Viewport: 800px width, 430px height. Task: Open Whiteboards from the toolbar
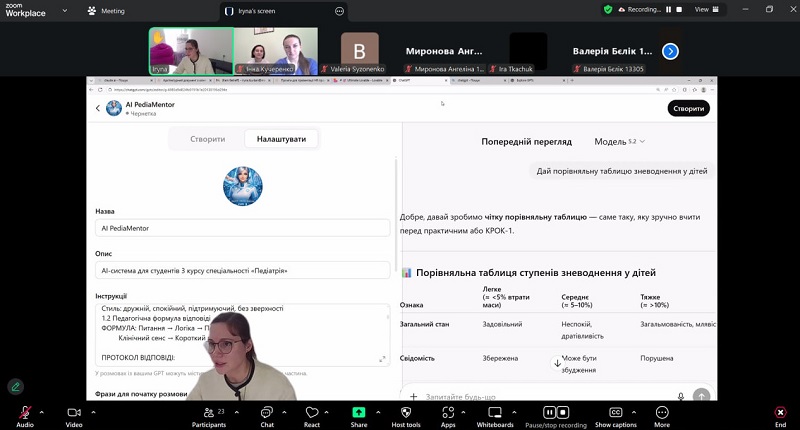click(494, 412)
